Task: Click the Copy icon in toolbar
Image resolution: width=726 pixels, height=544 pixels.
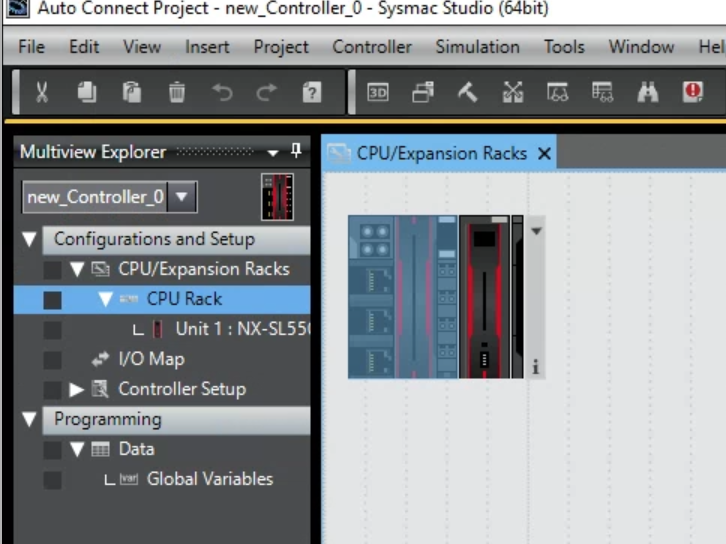Action: [x=86, y=92]
